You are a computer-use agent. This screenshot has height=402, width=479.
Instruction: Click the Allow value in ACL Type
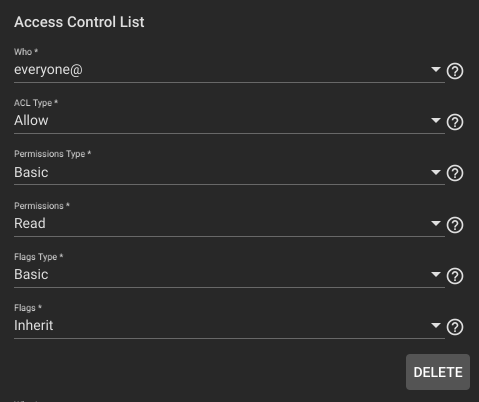(31, 120)
